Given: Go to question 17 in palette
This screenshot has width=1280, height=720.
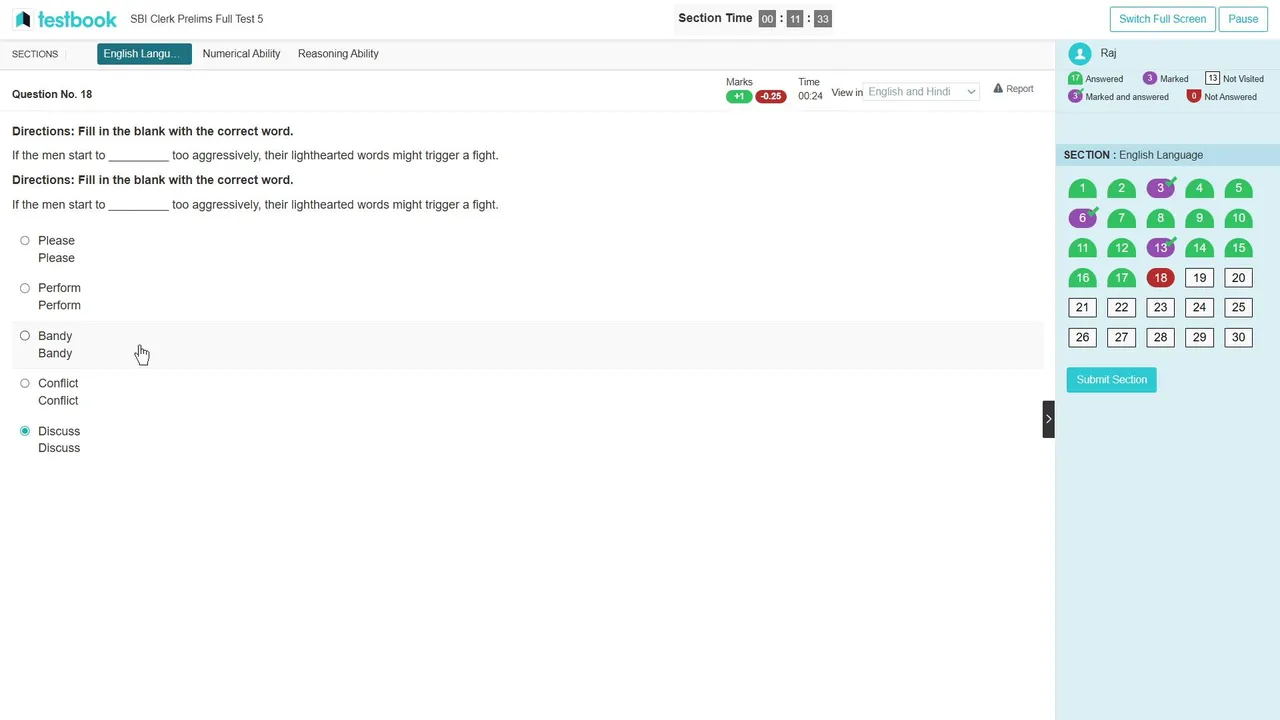Looking at the screenshot, I should point(1121,278).
